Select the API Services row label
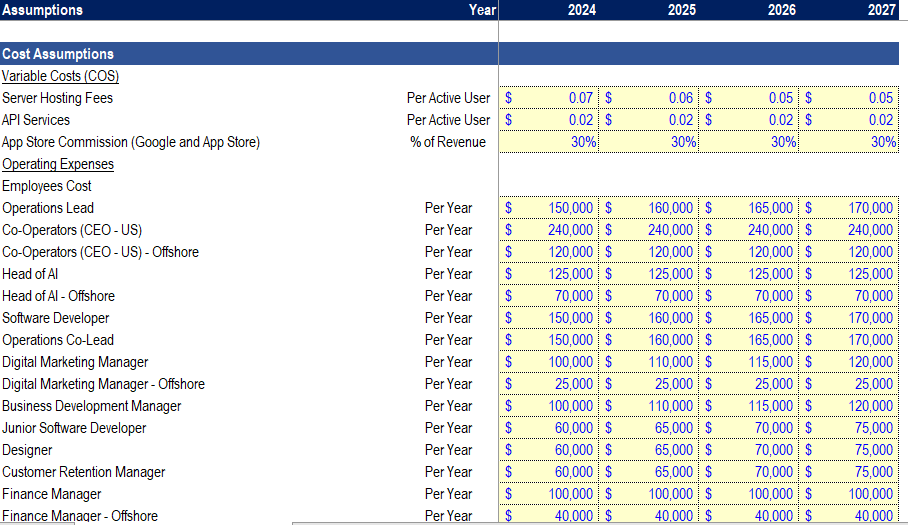The height and width of the screenshot is (525, 908). coord(36,120)
